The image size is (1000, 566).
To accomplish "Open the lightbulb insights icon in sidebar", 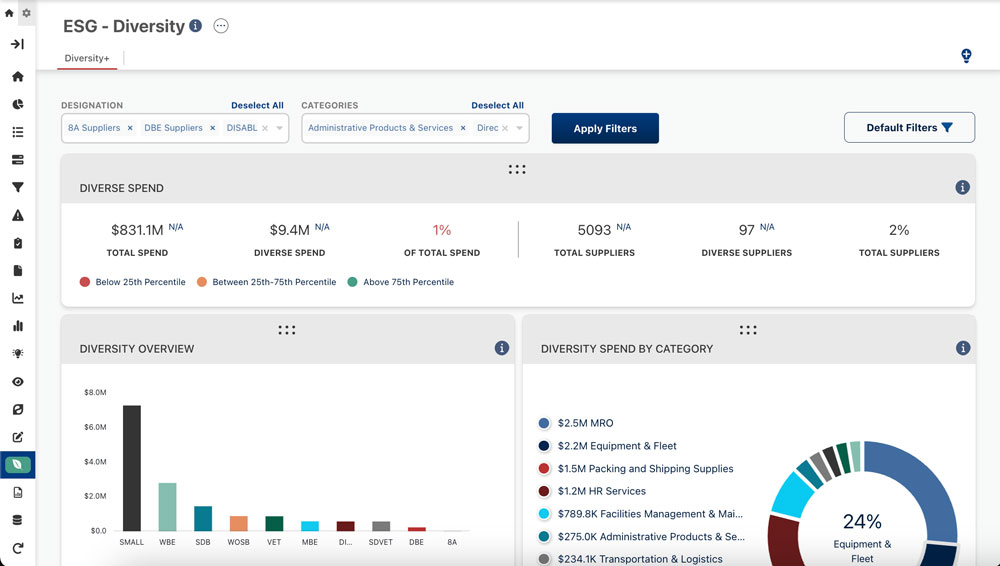I will [x=18, y=354].
